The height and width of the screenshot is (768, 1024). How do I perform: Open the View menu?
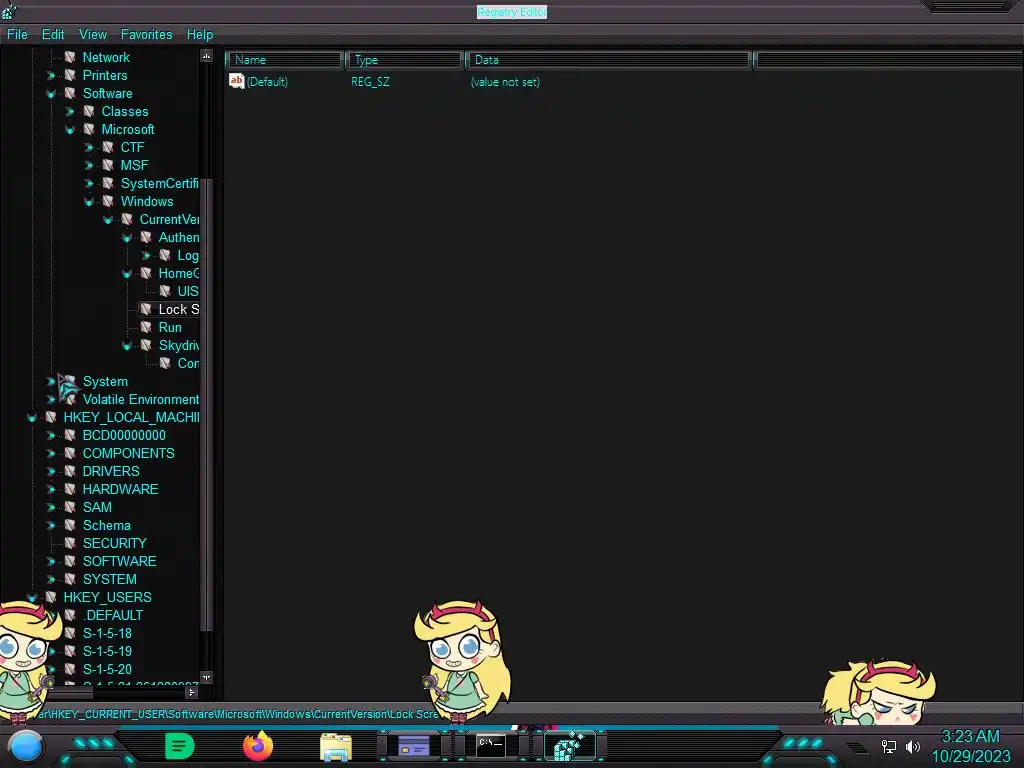pos(93,35)
